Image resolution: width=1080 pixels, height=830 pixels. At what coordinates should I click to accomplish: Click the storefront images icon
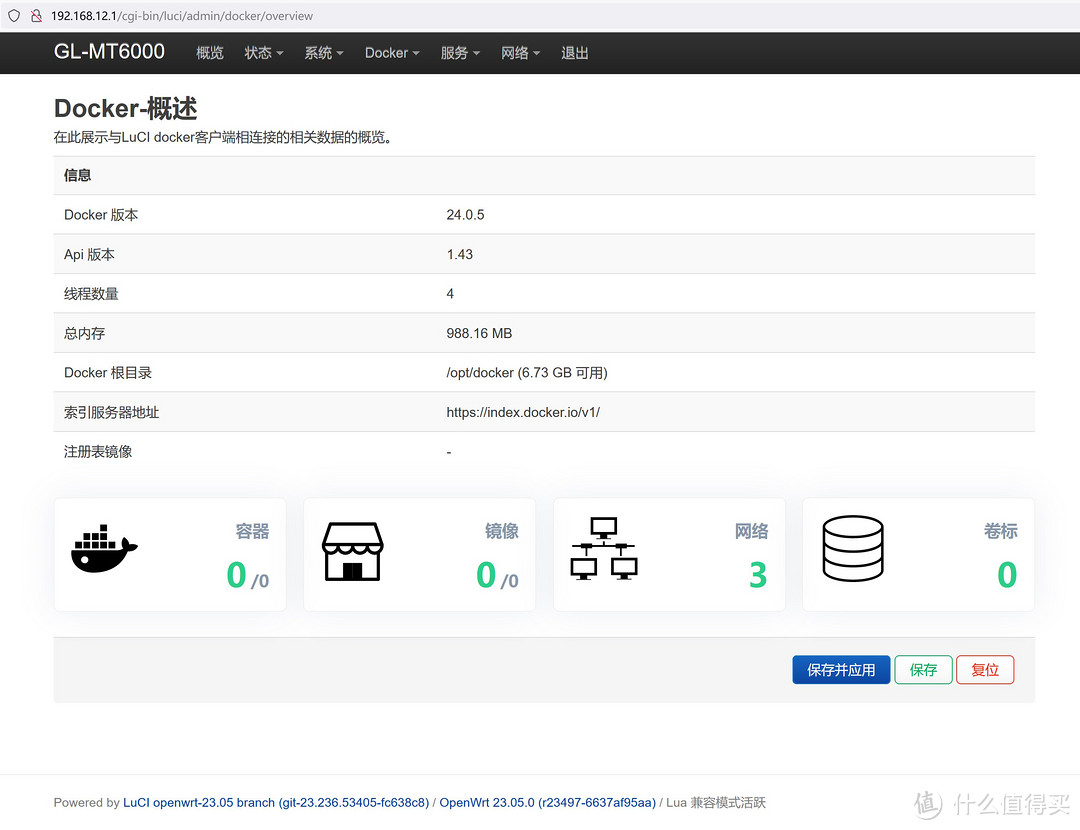click(353, 551)
